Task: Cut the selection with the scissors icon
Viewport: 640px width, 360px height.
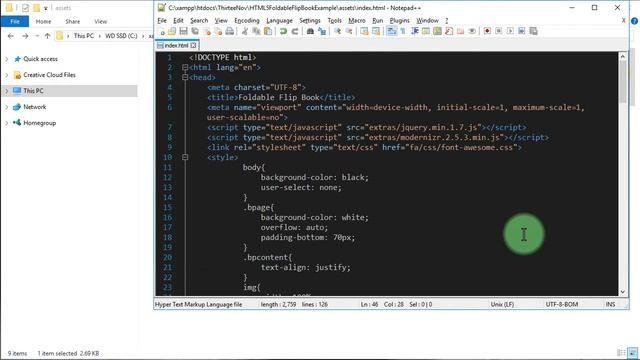Action: (245, 31)
